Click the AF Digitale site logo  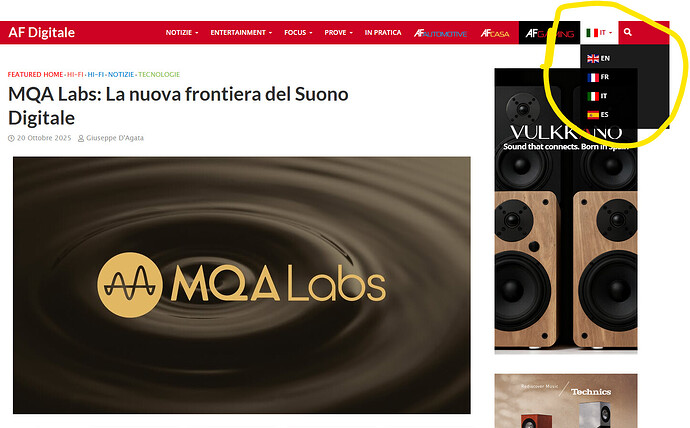tap(41, 33)
